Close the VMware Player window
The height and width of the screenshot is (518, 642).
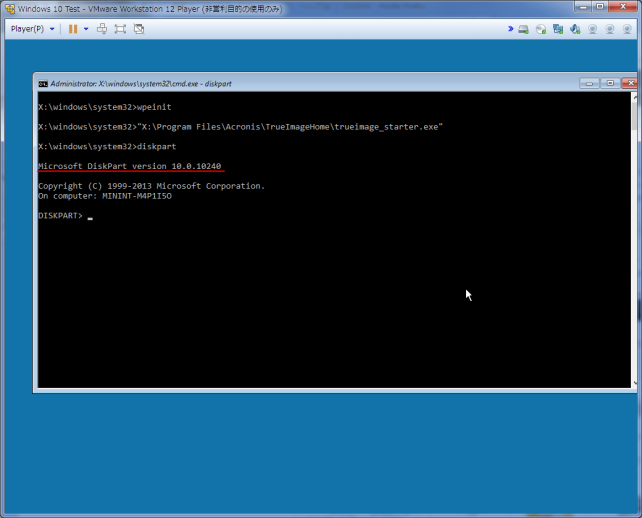pyautogui.click(x=623, y=7)
